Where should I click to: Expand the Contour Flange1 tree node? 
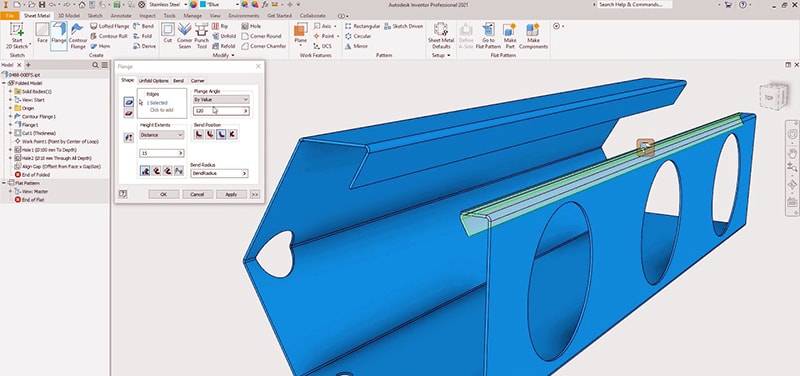tap(10, 116)
